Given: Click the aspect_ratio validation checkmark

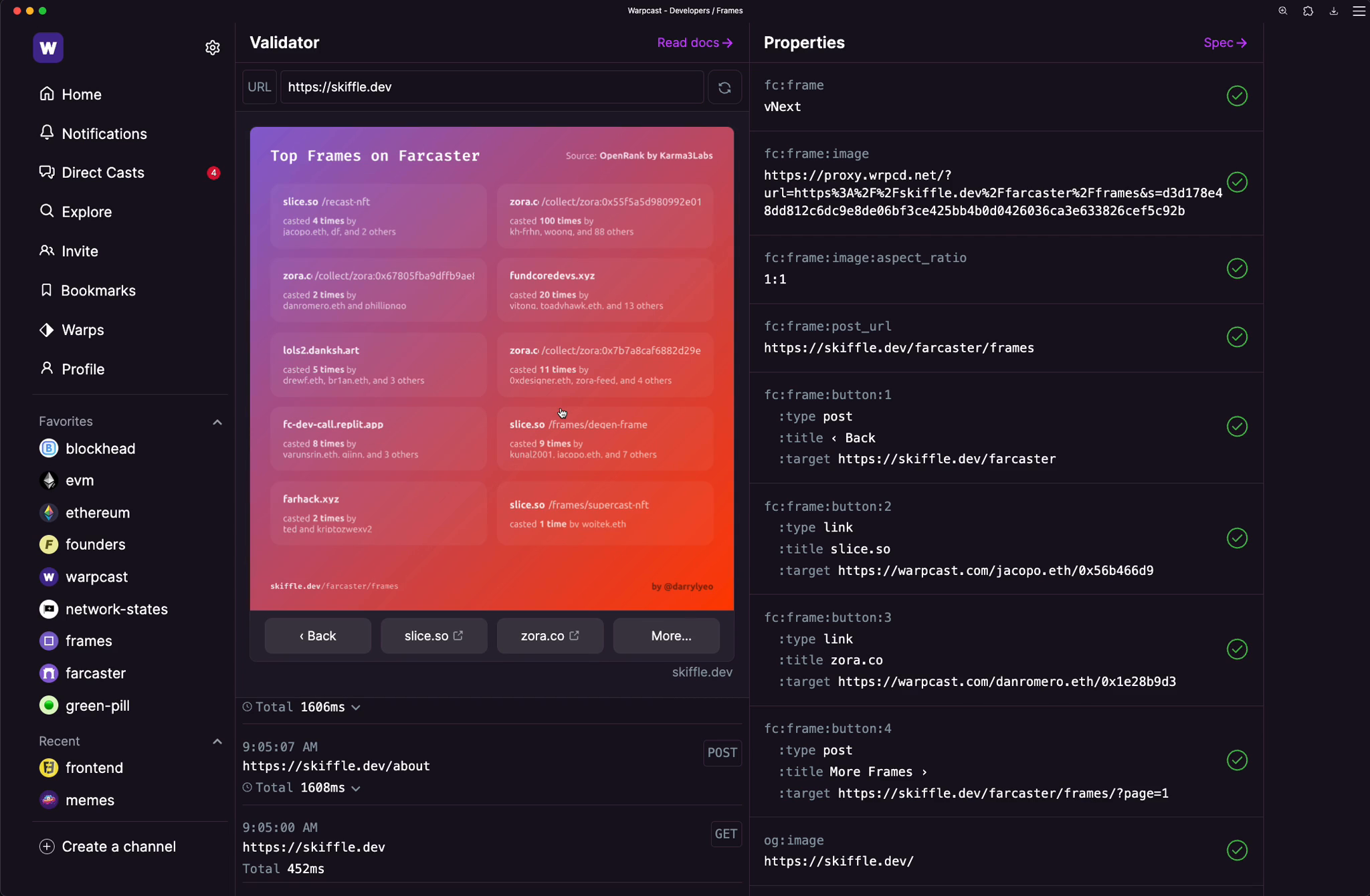Looking at the screenshot, I should (1237, 268).
